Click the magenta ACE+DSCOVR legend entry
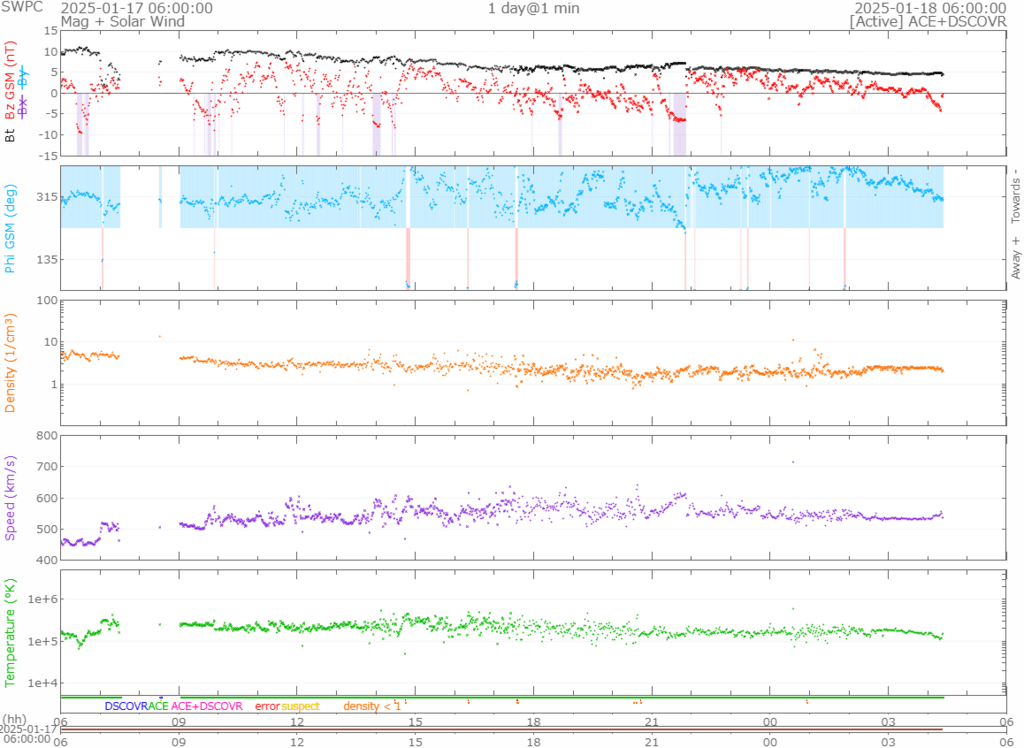The image size is (1024, 748). [x=207, y=706]
